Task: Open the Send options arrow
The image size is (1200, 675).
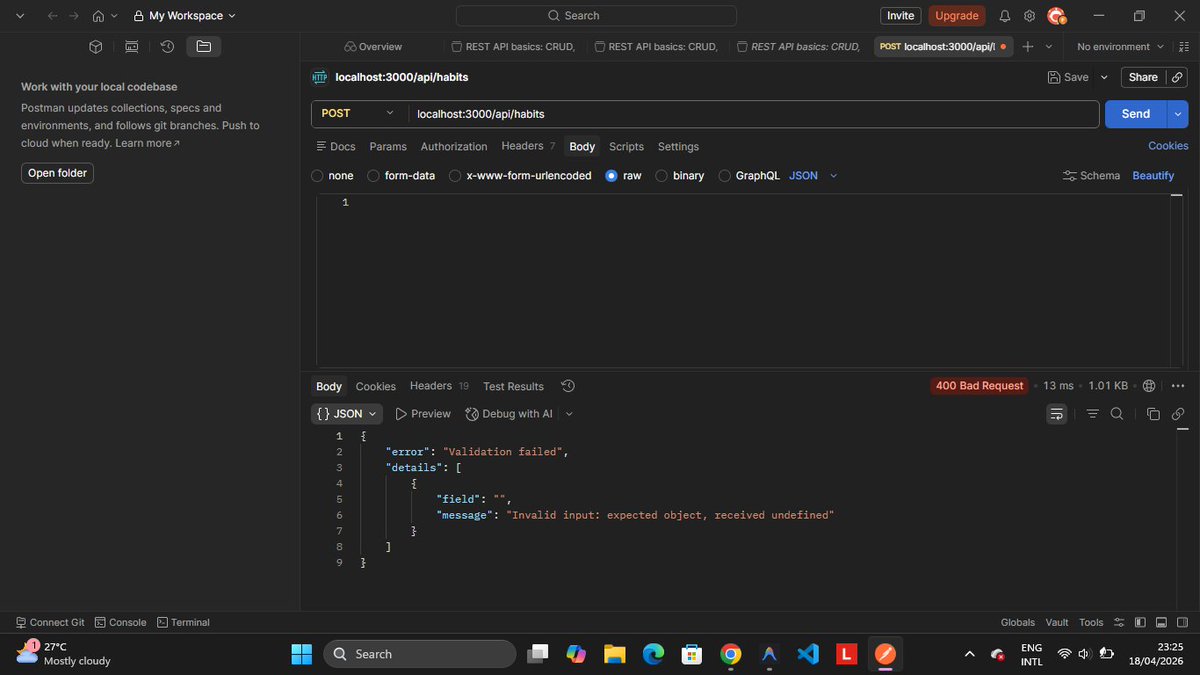Action: tap(1177, 114)
